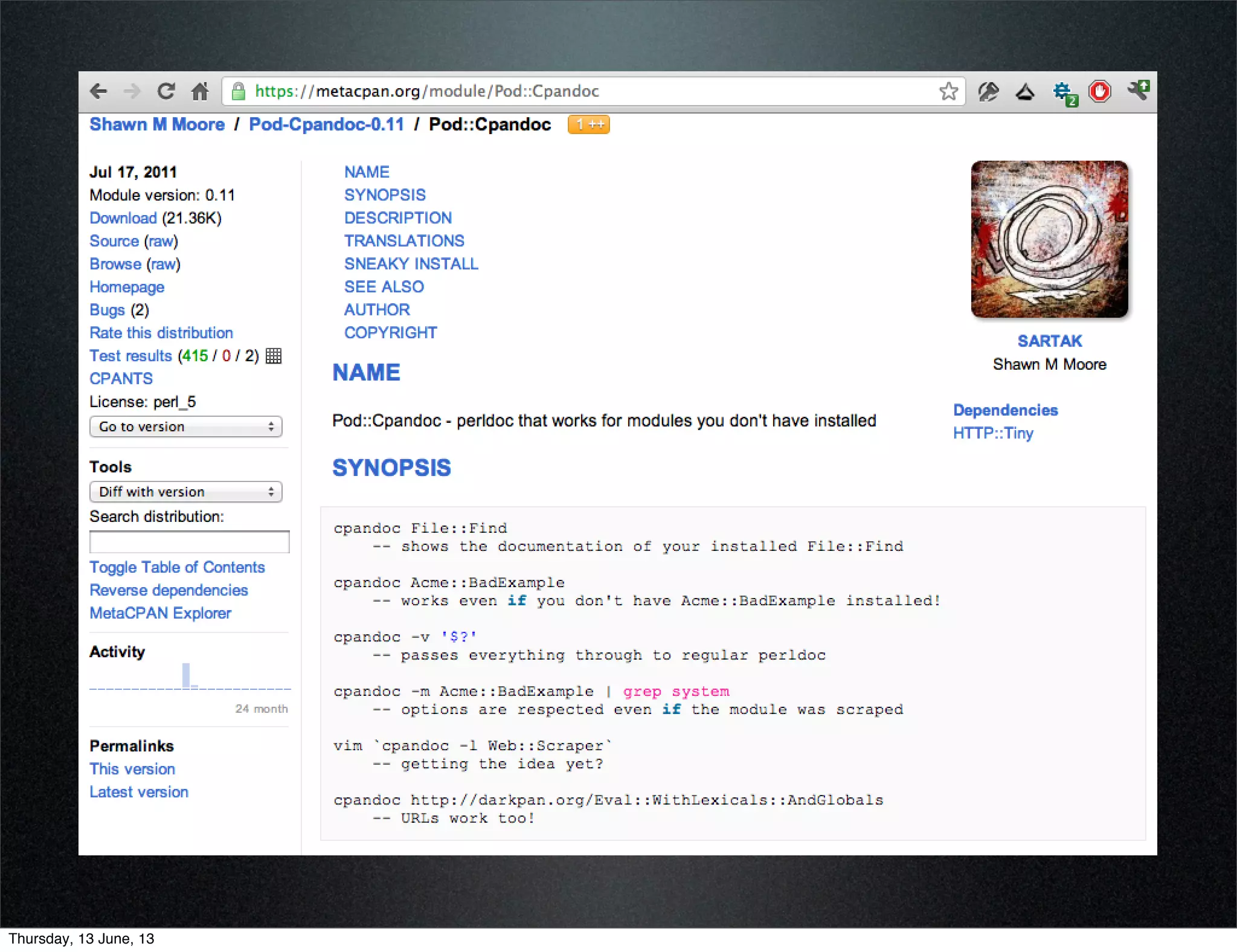Reload the page with refresh icon
The image size is (1237, 952).
(x=166, y=92)
